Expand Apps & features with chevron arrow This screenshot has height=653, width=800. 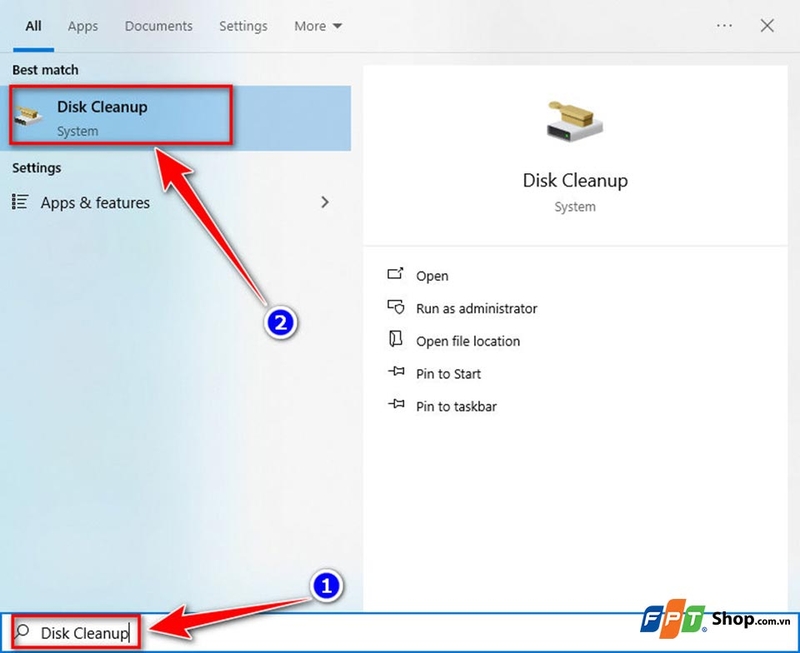325,202
